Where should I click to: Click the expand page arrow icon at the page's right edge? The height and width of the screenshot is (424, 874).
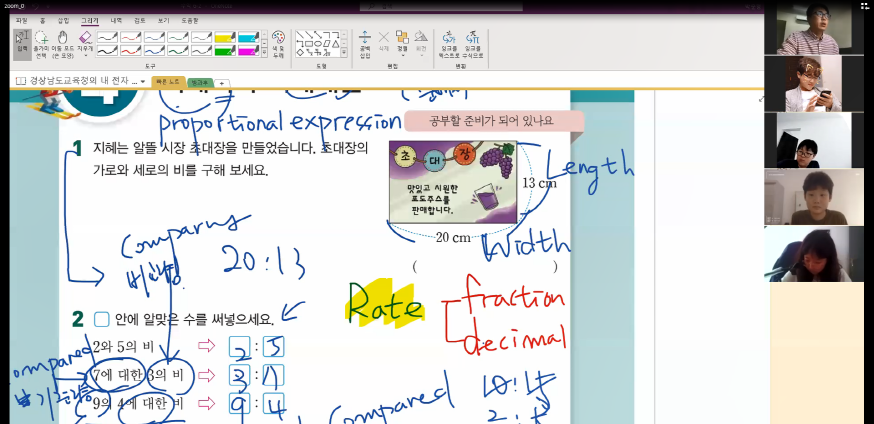(x=761, y=99)
